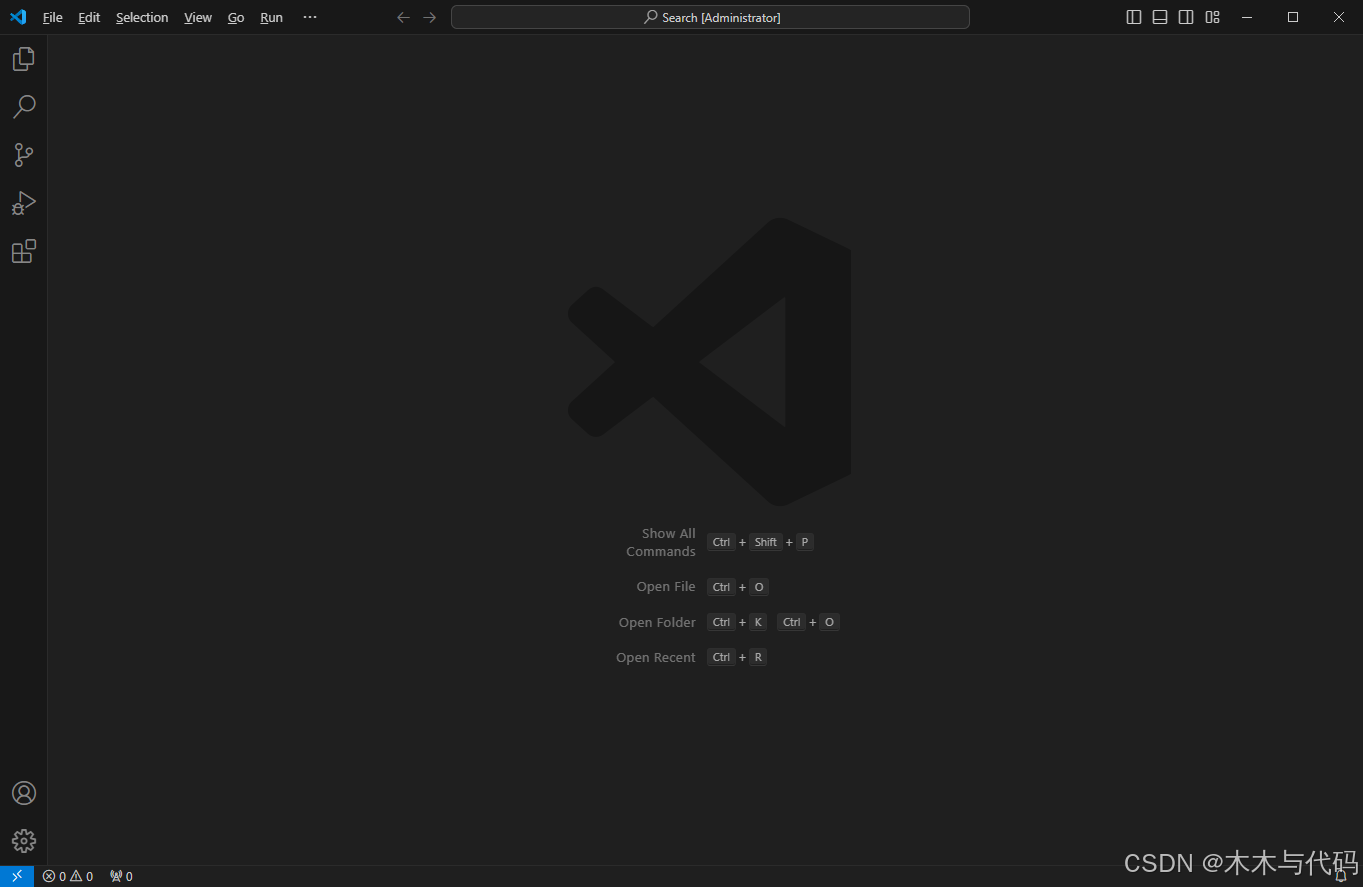Go forward with the right arrow
The height and width of the screenshot is (887, 1363).
pyautogui.click(x=430, y=17)
